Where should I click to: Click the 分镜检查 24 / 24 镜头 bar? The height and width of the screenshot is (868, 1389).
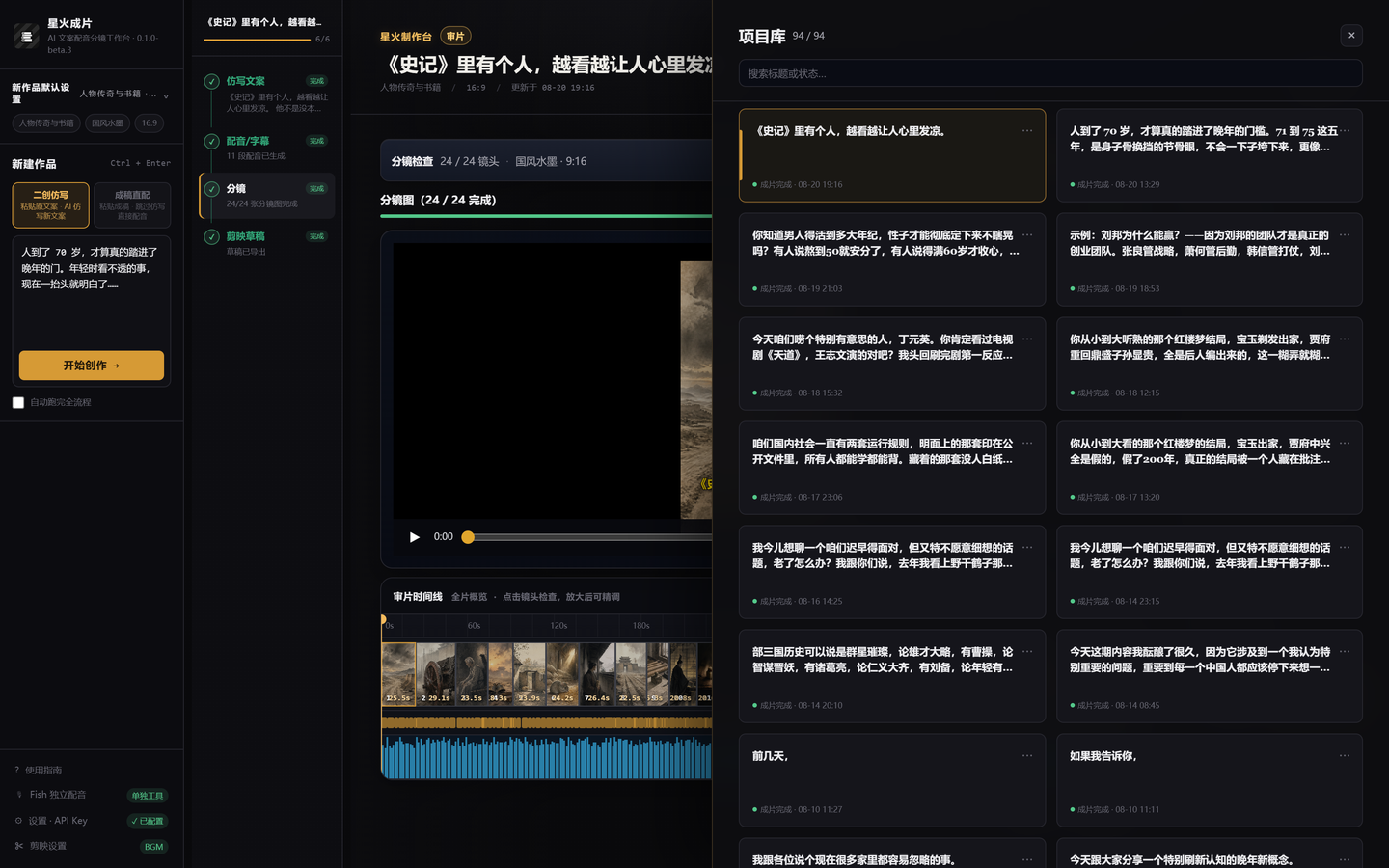pyautogui.click(x=546, y=161)
